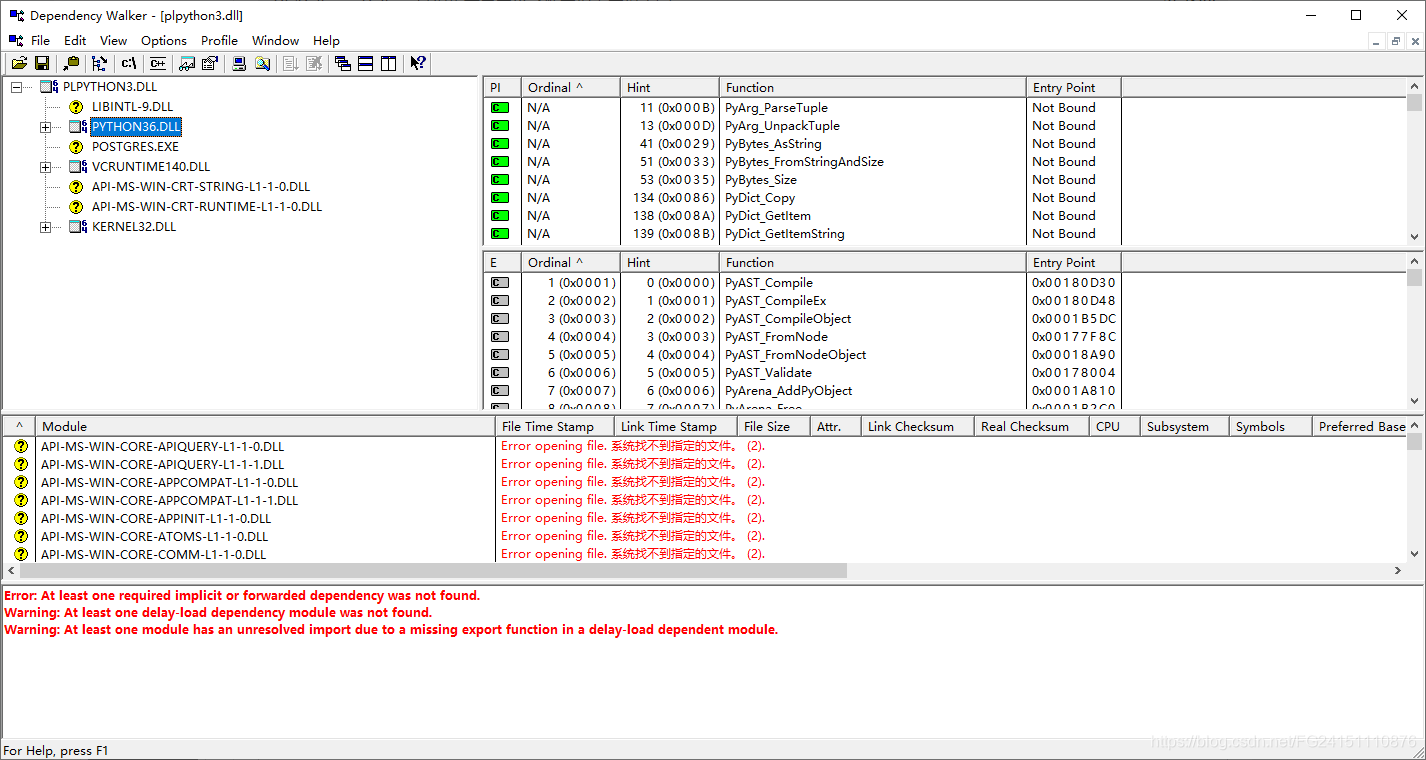The height and width of the screenshot is (760, 1426).
Task: Expand the KERNEL32.DLL tree node
Action: 45,227
